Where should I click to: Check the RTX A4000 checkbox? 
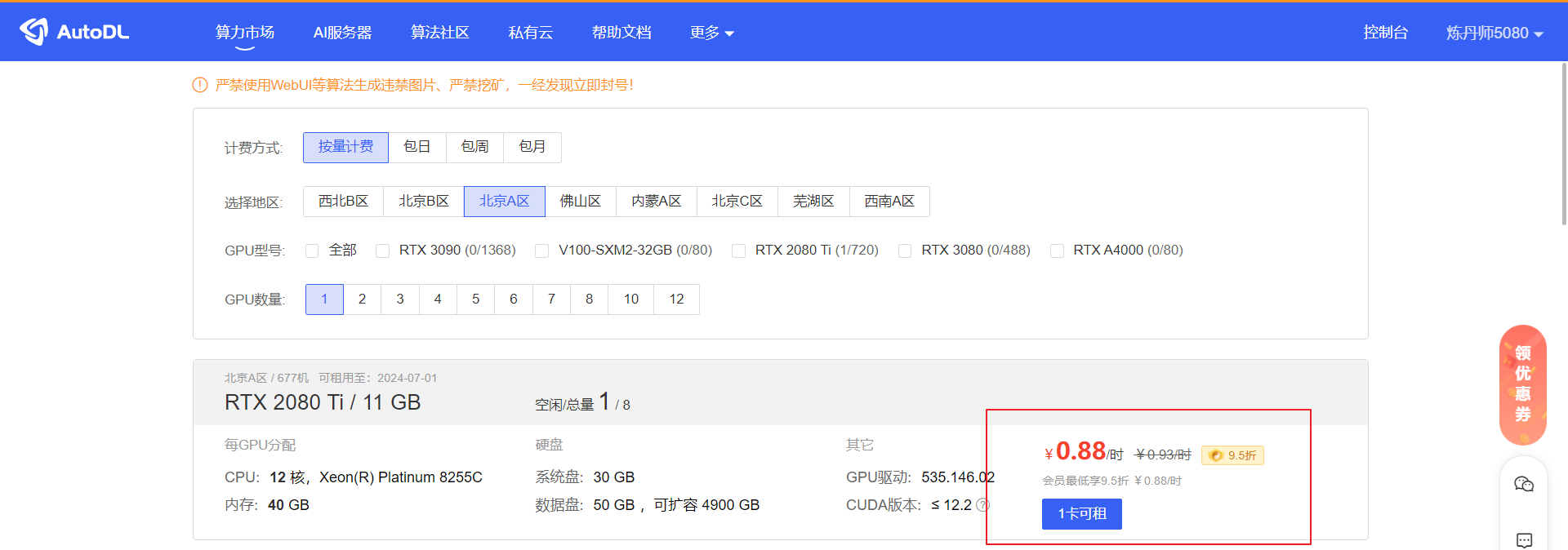(x=1057, y=251)
